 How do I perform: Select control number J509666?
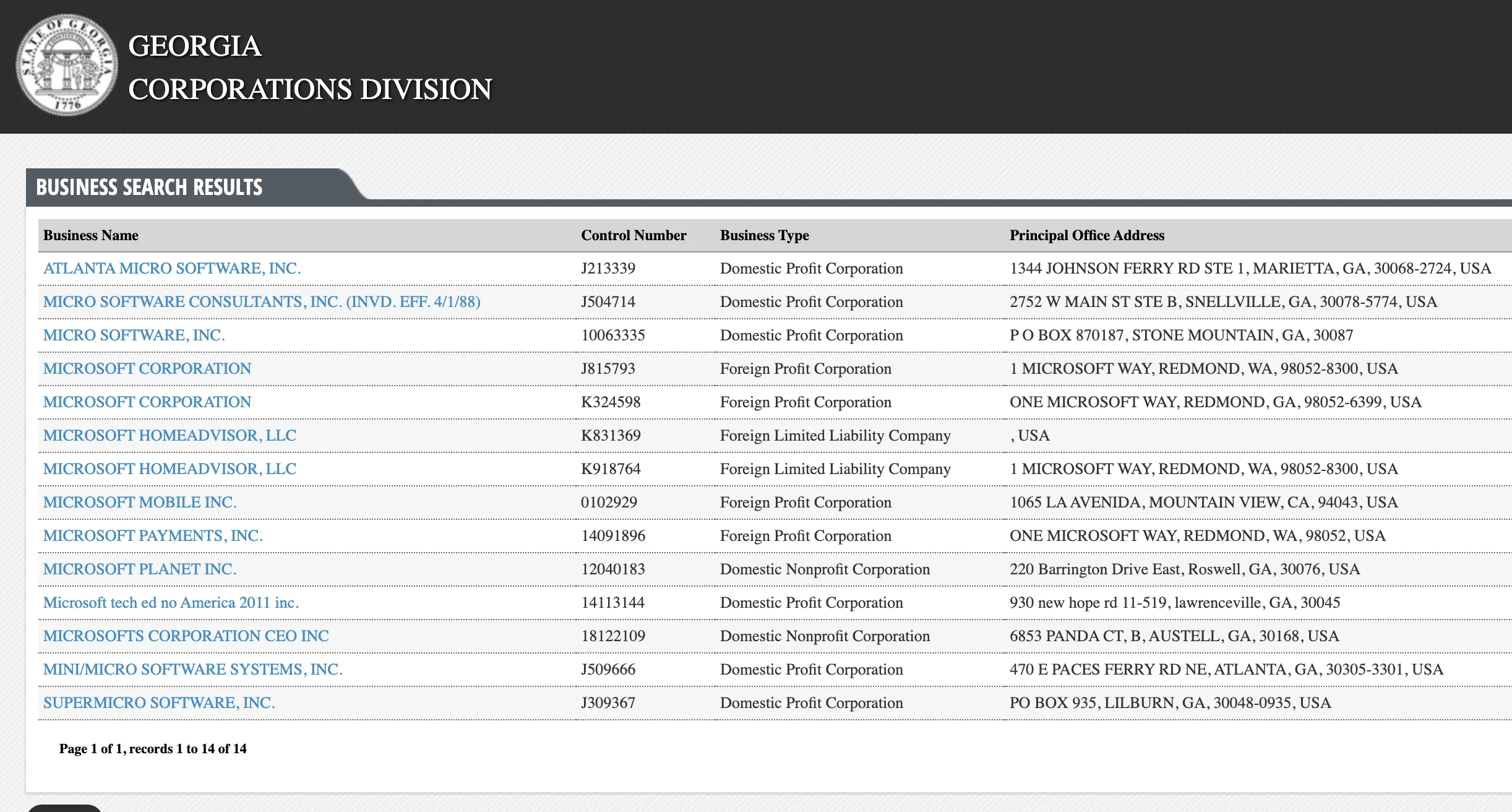pyautogui.click(x=608, y=670)
